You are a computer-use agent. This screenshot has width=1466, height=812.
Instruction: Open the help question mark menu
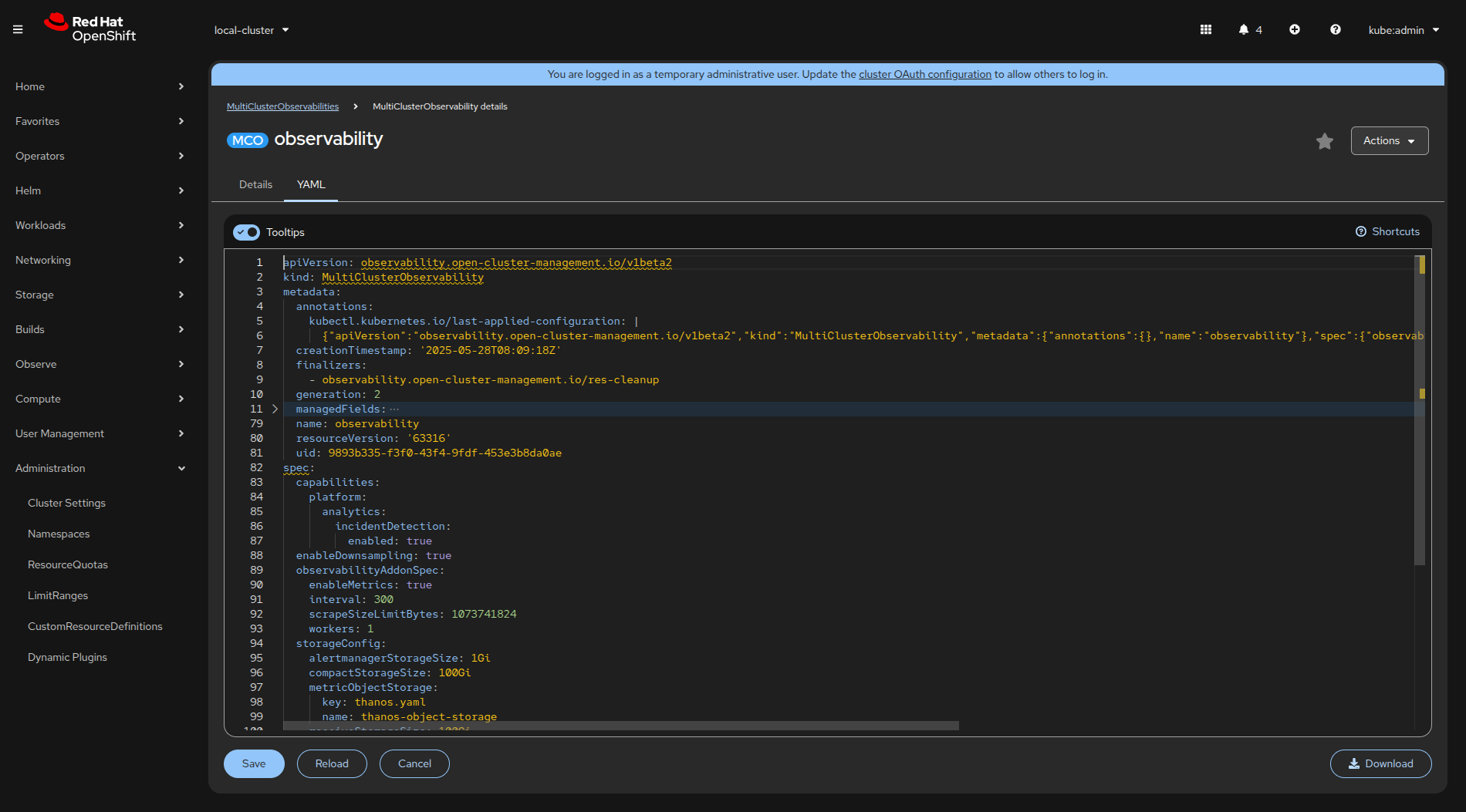tap(1336, 30)
